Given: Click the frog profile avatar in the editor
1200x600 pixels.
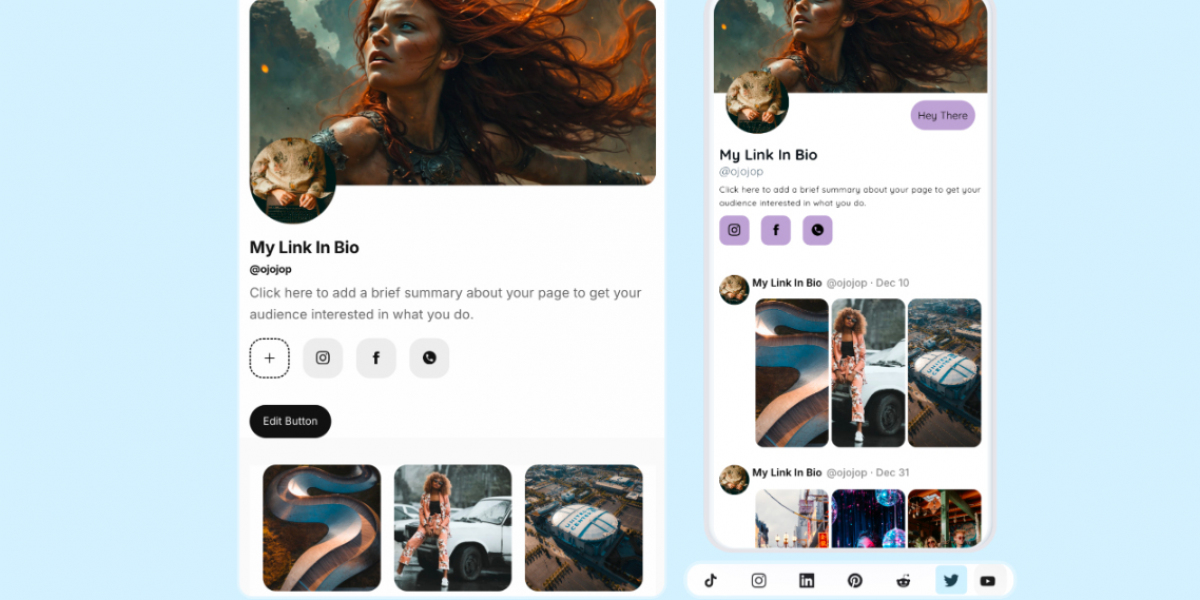Looking at the screenshot, I should pyautogui.click(x=292, y=178).
